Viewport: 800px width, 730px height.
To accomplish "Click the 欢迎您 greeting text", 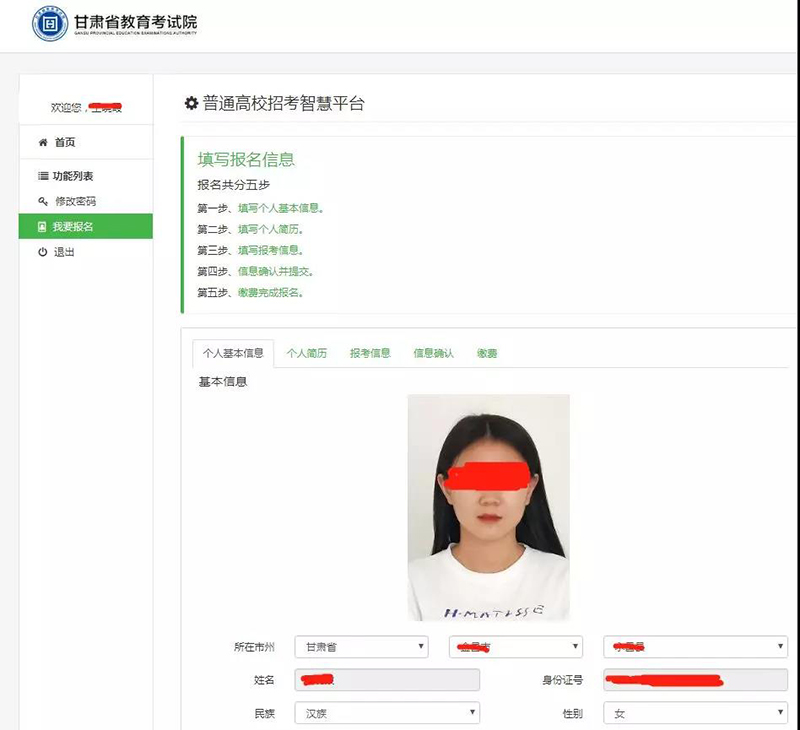I will pyautogui.click(x=66, y=108).
